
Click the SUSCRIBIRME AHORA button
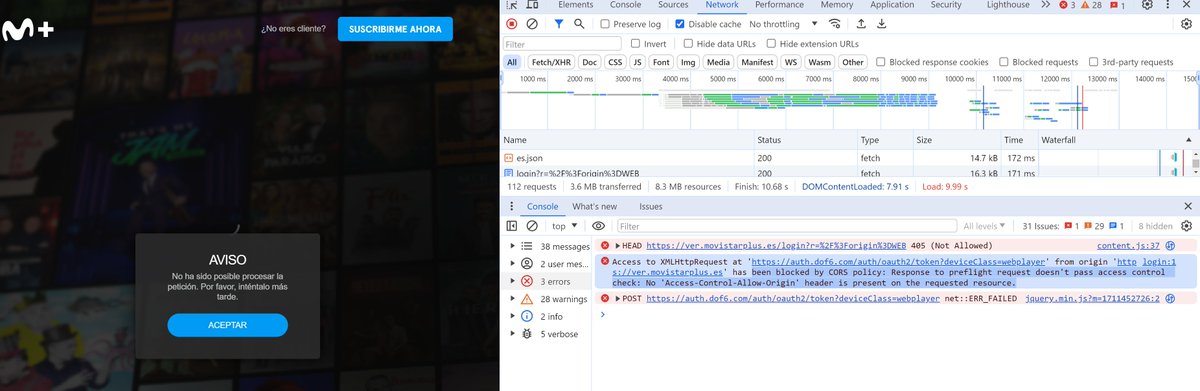click(x=395, y=29)
